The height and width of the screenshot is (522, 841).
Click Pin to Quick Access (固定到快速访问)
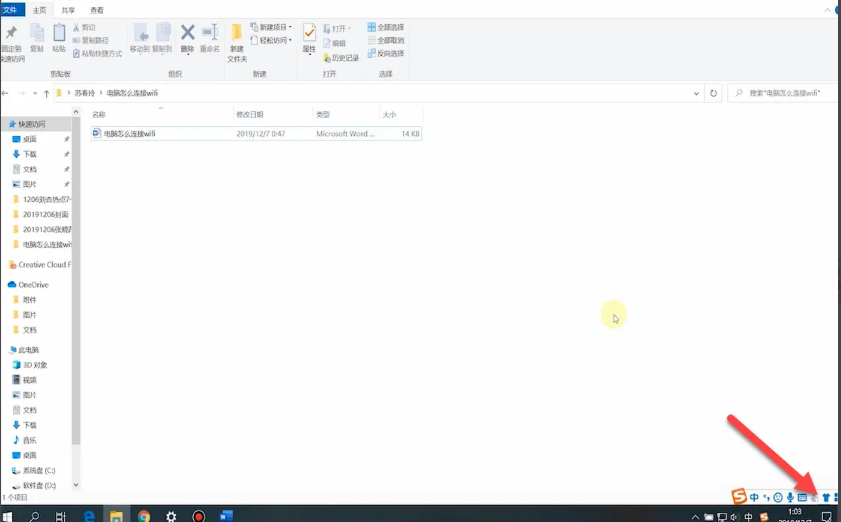[x=12, y=42]
